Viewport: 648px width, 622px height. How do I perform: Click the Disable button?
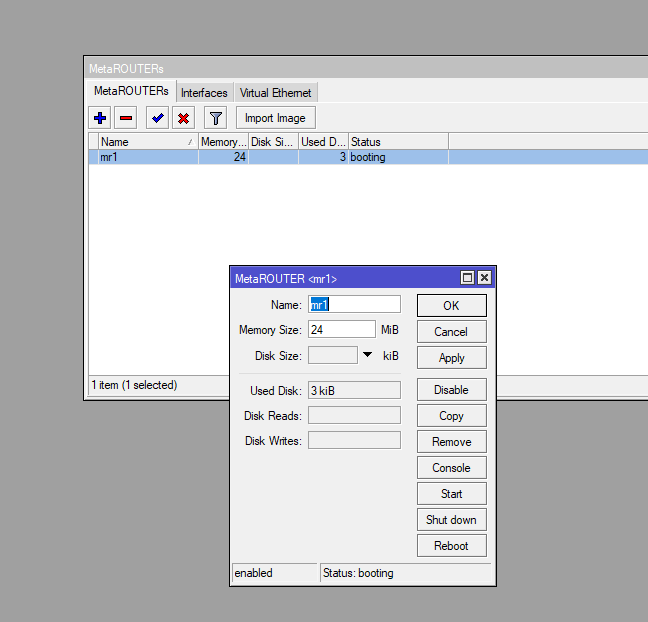451,390
